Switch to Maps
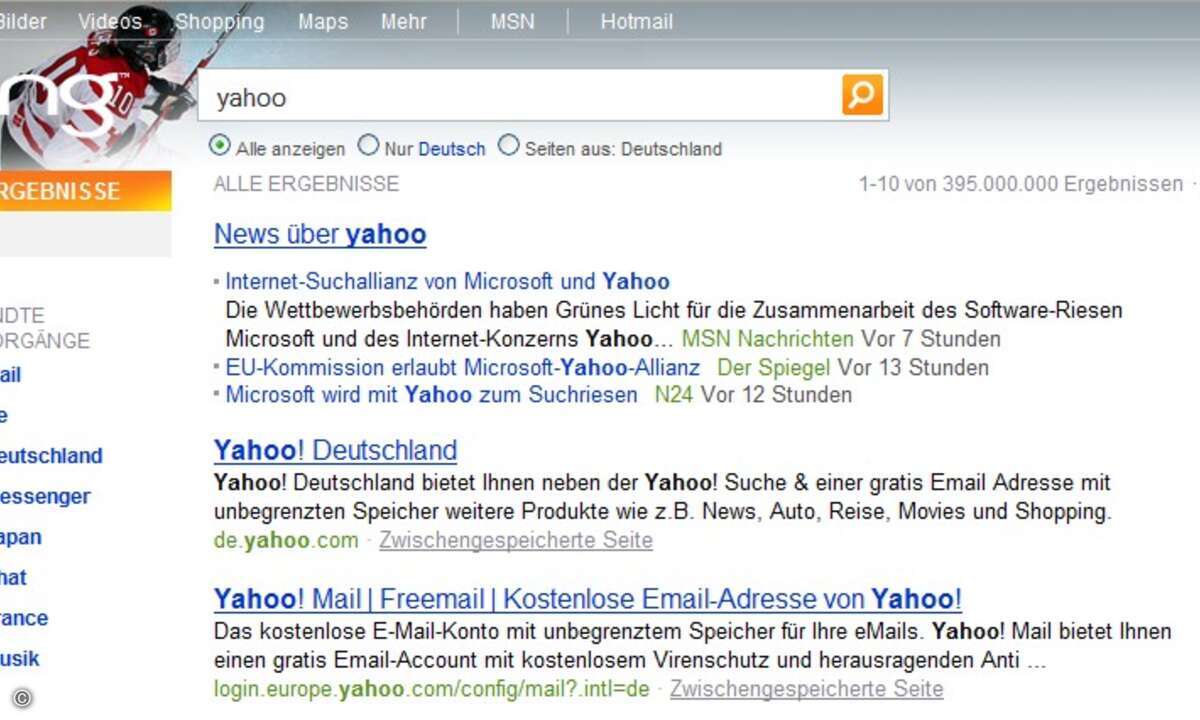 click(x=323, y=21)
